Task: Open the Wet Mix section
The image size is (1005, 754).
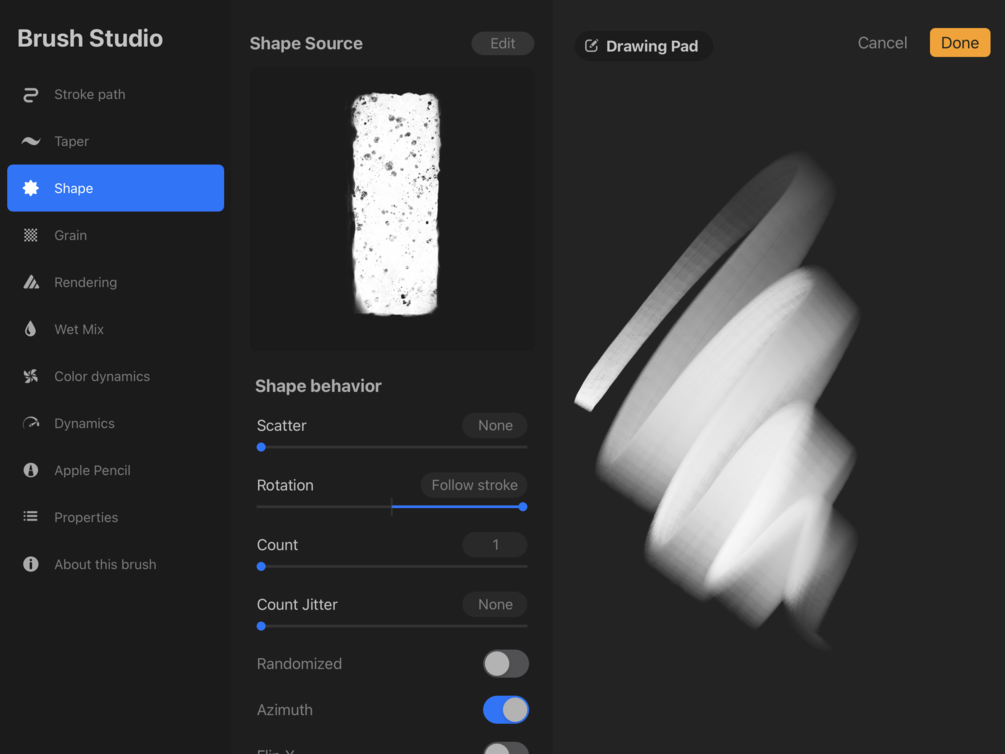Action: [115, 329]
